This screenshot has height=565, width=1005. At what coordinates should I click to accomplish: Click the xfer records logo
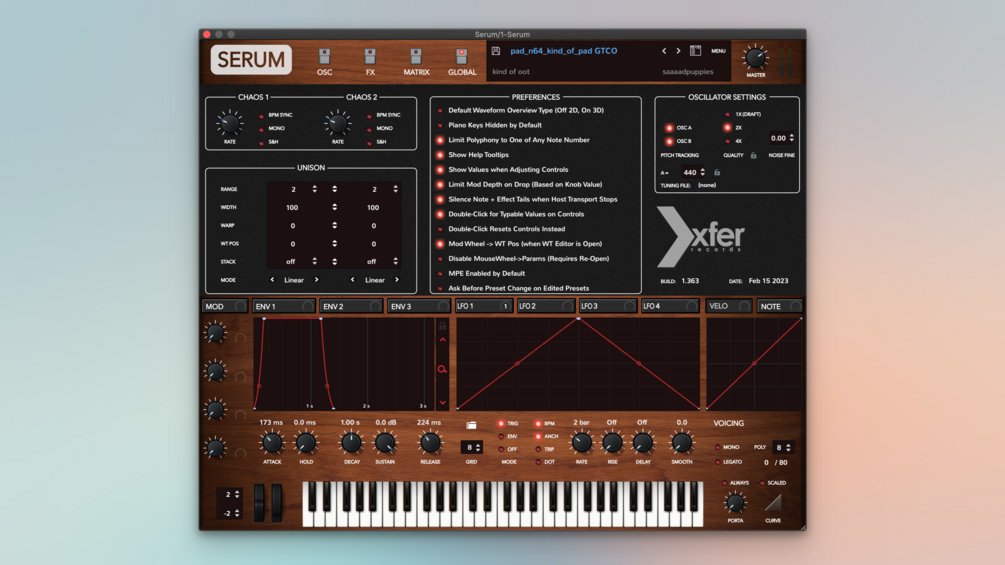pyautogui.click(x=701, y=236)
